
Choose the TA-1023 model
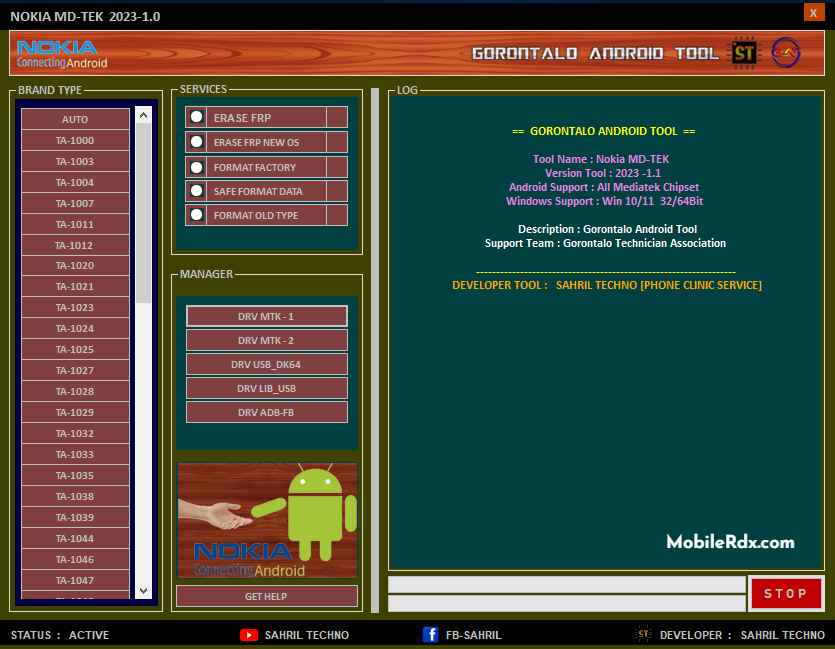point(75,308)
